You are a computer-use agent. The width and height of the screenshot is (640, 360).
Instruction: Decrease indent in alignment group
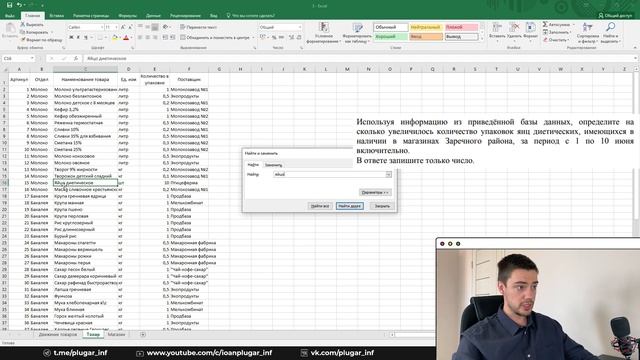(165, 38)
